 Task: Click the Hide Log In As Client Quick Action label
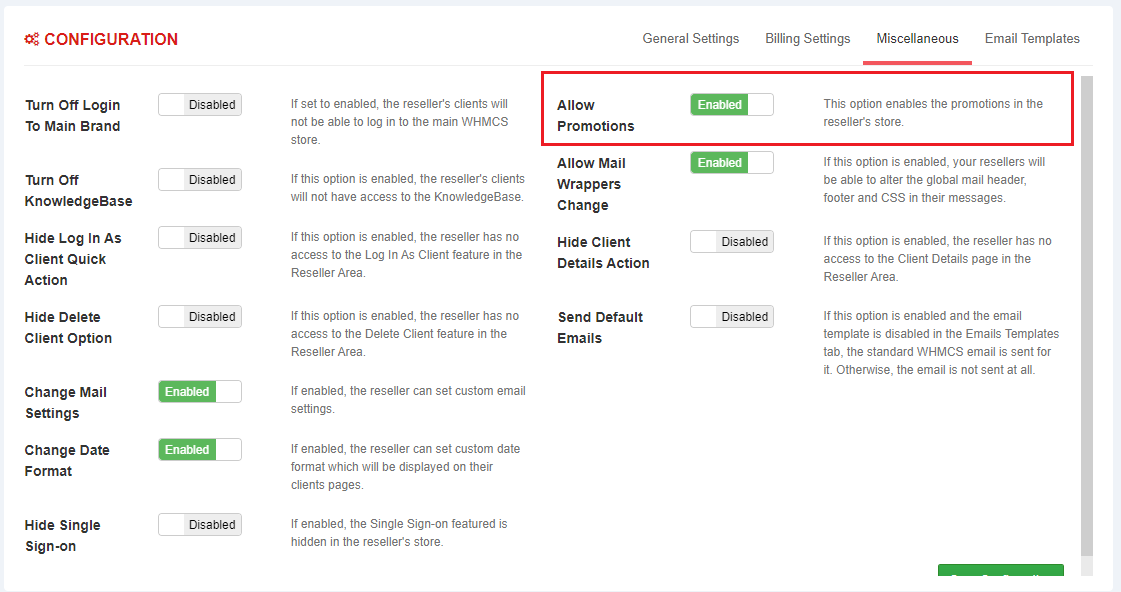tap(73, 259)
